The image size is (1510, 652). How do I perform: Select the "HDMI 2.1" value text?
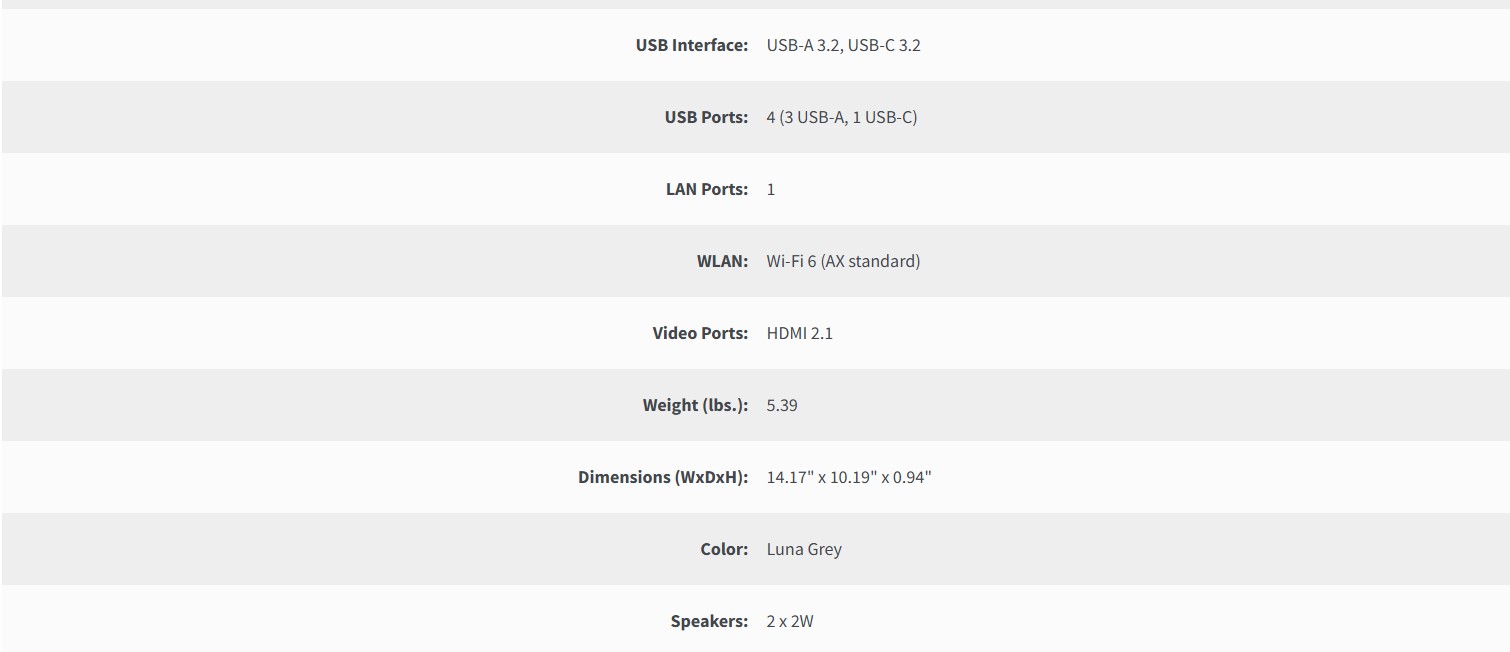[x=799, y=333]
